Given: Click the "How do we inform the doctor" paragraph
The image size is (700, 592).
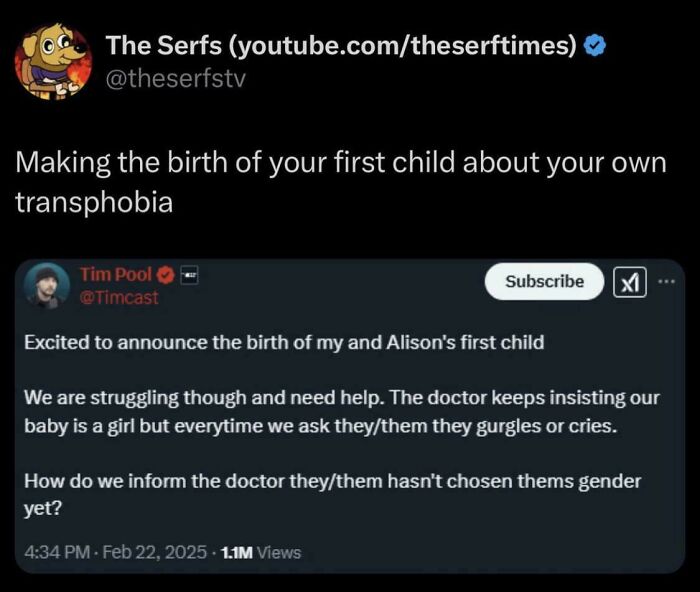Looking at the screenshot, I should (330, 493).
